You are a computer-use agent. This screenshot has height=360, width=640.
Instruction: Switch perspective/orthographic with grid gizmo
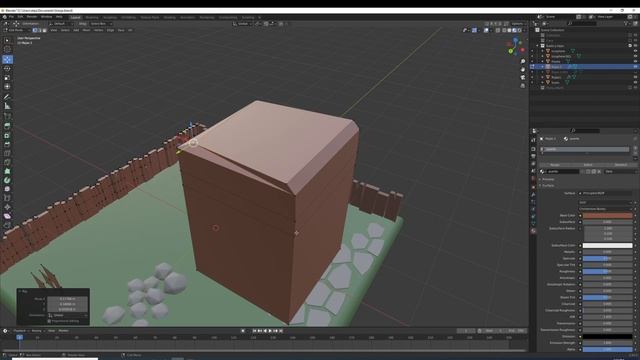pyautogui.click(x=523, y=86)
